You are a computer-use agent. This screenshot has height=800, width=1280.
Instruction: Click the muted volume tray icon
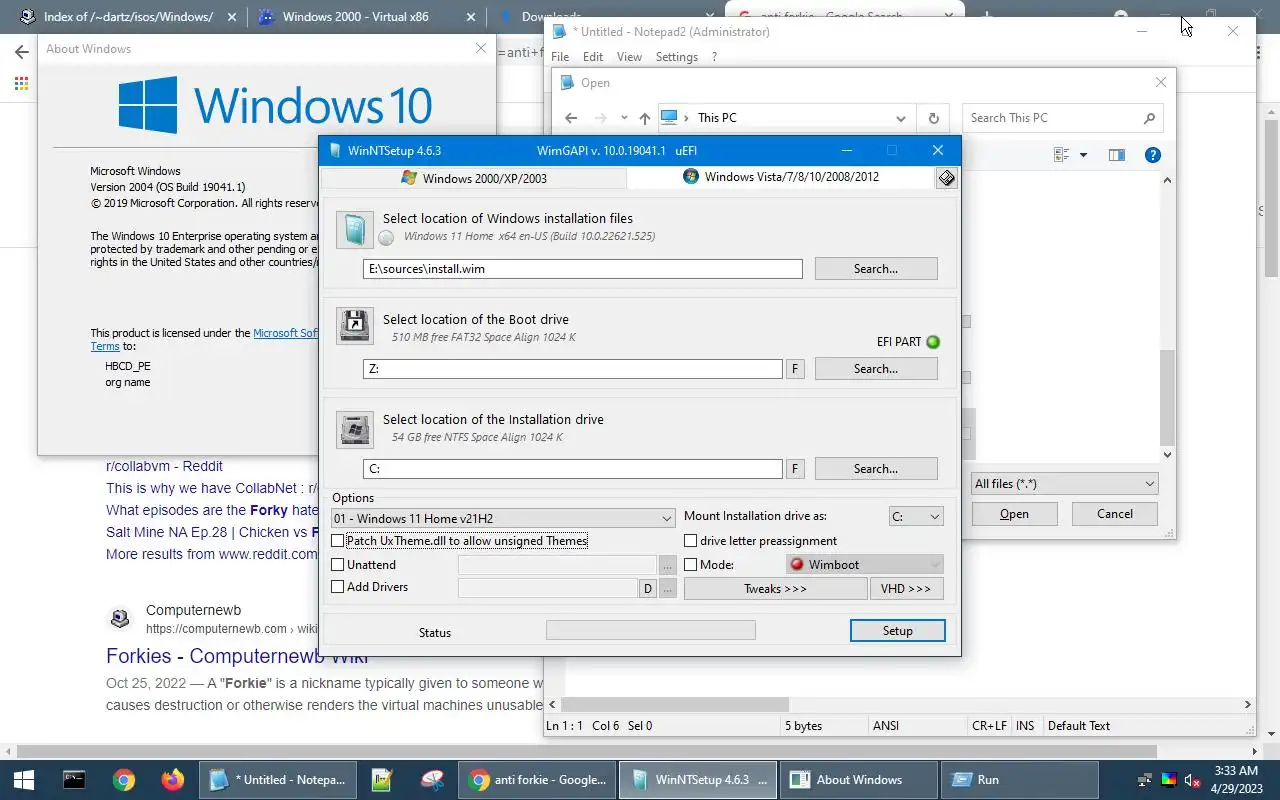(1192, 780)
